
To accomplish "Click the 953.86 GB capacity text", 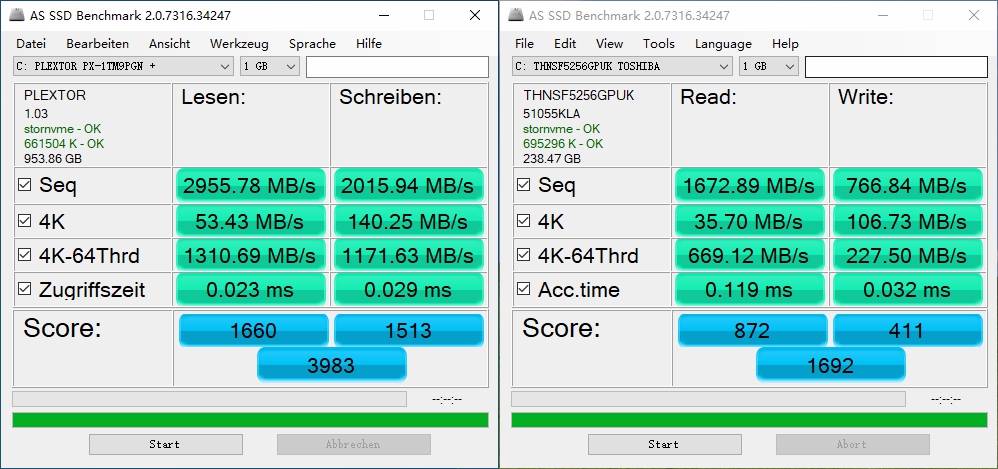I will [x=53, y=158].
